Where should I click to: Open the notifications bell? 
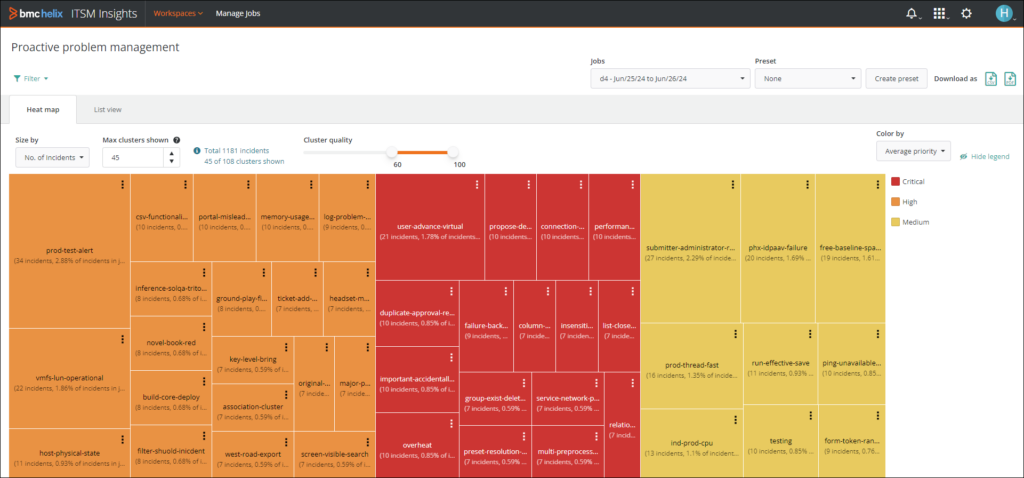pyautogui.click(x=911, y=13)
